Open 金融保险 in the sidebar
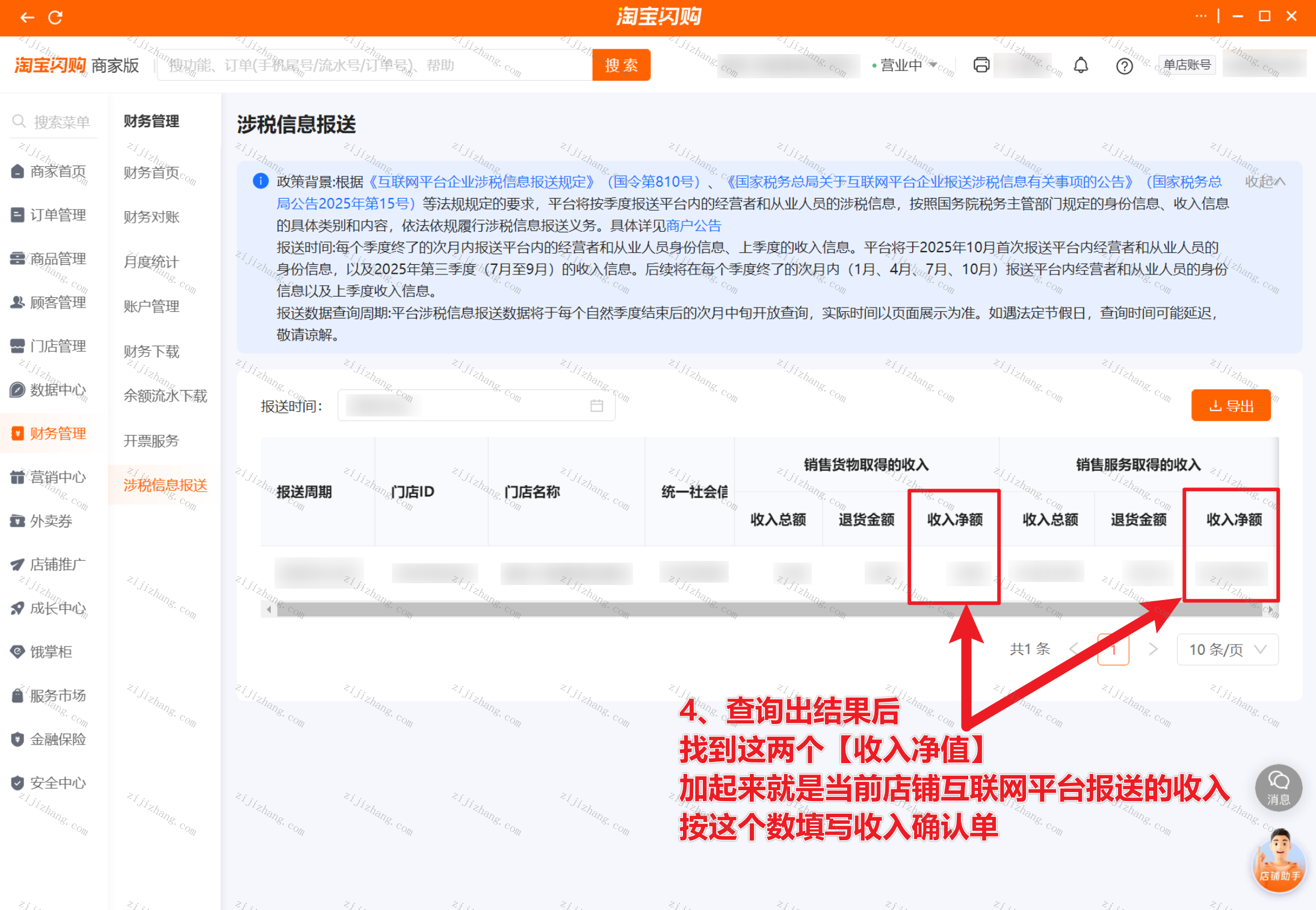The height and width of the screenshot is (910, 1316). (x=49, y=739)
